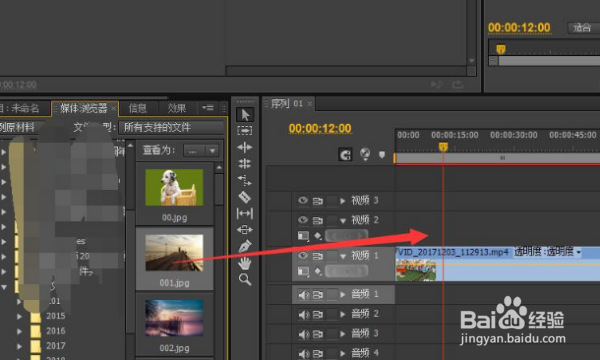The image size is (600, 360).
Task: Mute the 音频 1 track
Action: pos(304,295)
